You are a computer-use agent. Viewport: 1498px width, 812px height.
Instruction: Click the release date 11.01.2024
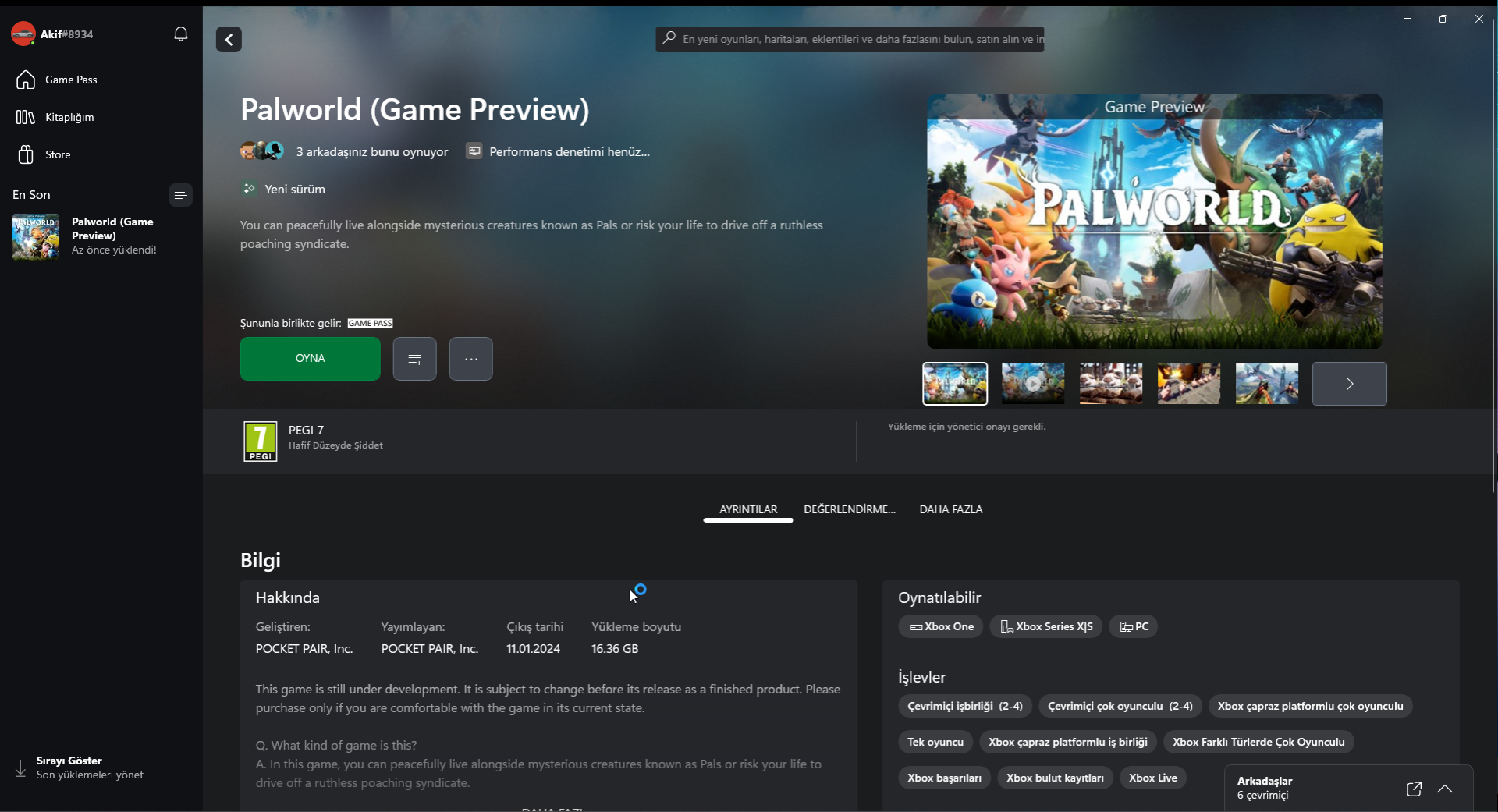[x=533, y=648]
